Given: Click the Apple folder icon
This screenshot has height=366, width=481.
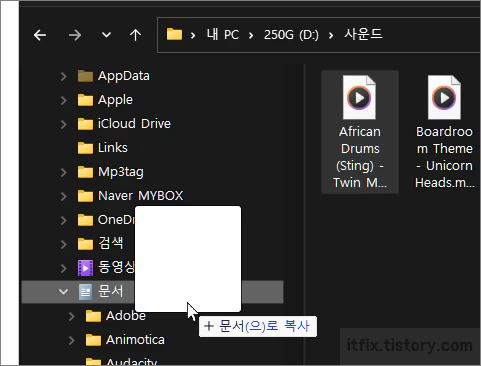Looking at the screenshot, I should pyautogui.click(x=85, y=100).
